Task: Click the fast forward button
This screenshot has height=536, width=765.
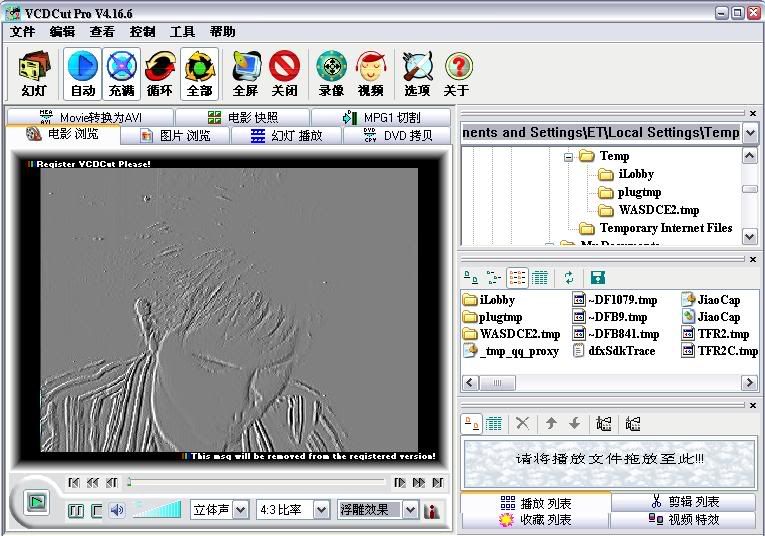Action: [x=419, y=482]
